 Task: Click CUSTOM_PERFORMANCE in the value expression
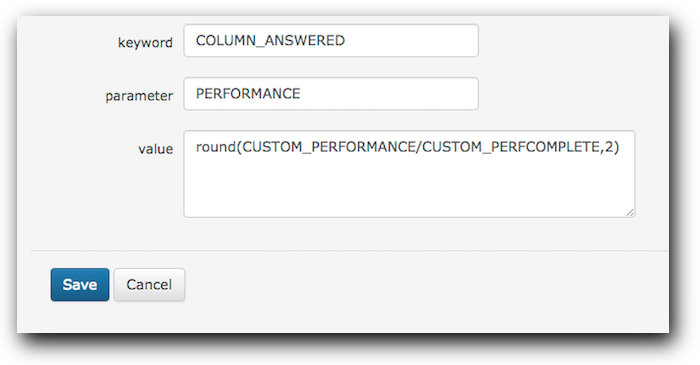coord(328,147)
